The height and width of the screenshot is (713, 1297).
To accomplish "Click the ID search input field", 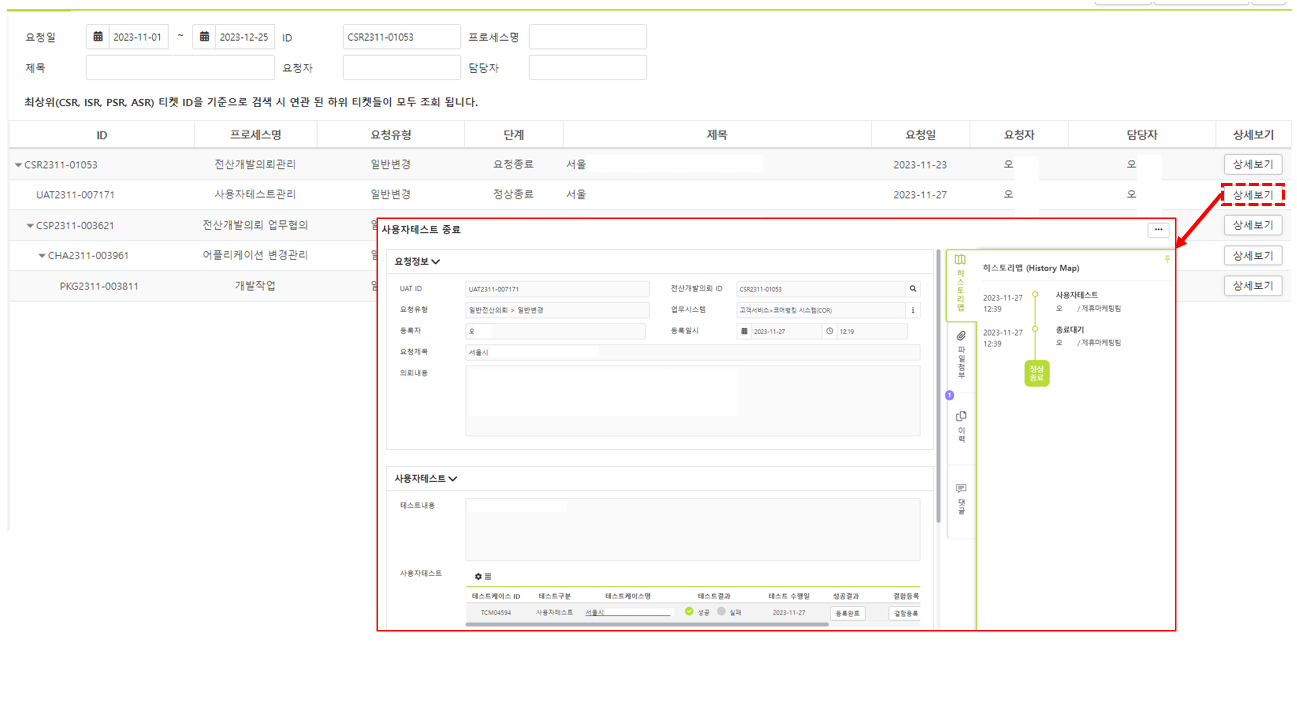I will 401,37.
